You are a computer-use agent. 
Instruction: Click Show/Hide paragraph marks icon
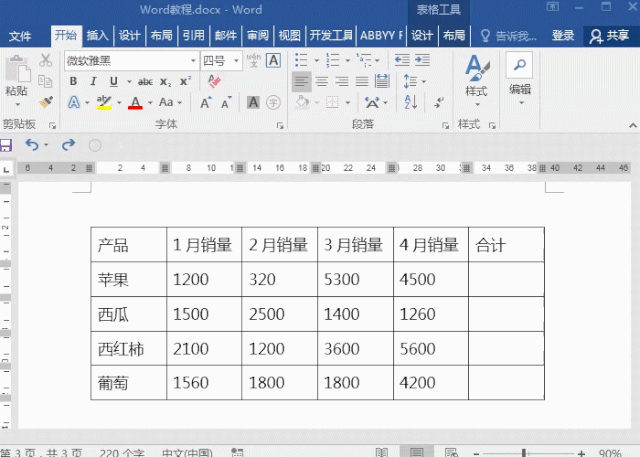coord(439,102)
